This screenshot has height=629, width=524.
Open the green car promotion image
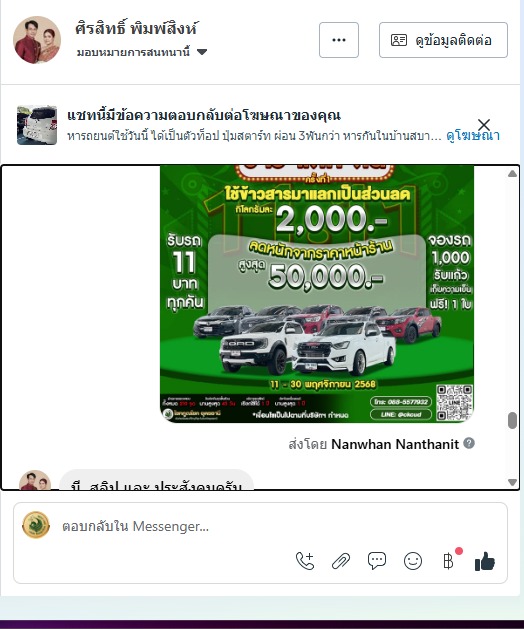317,294
